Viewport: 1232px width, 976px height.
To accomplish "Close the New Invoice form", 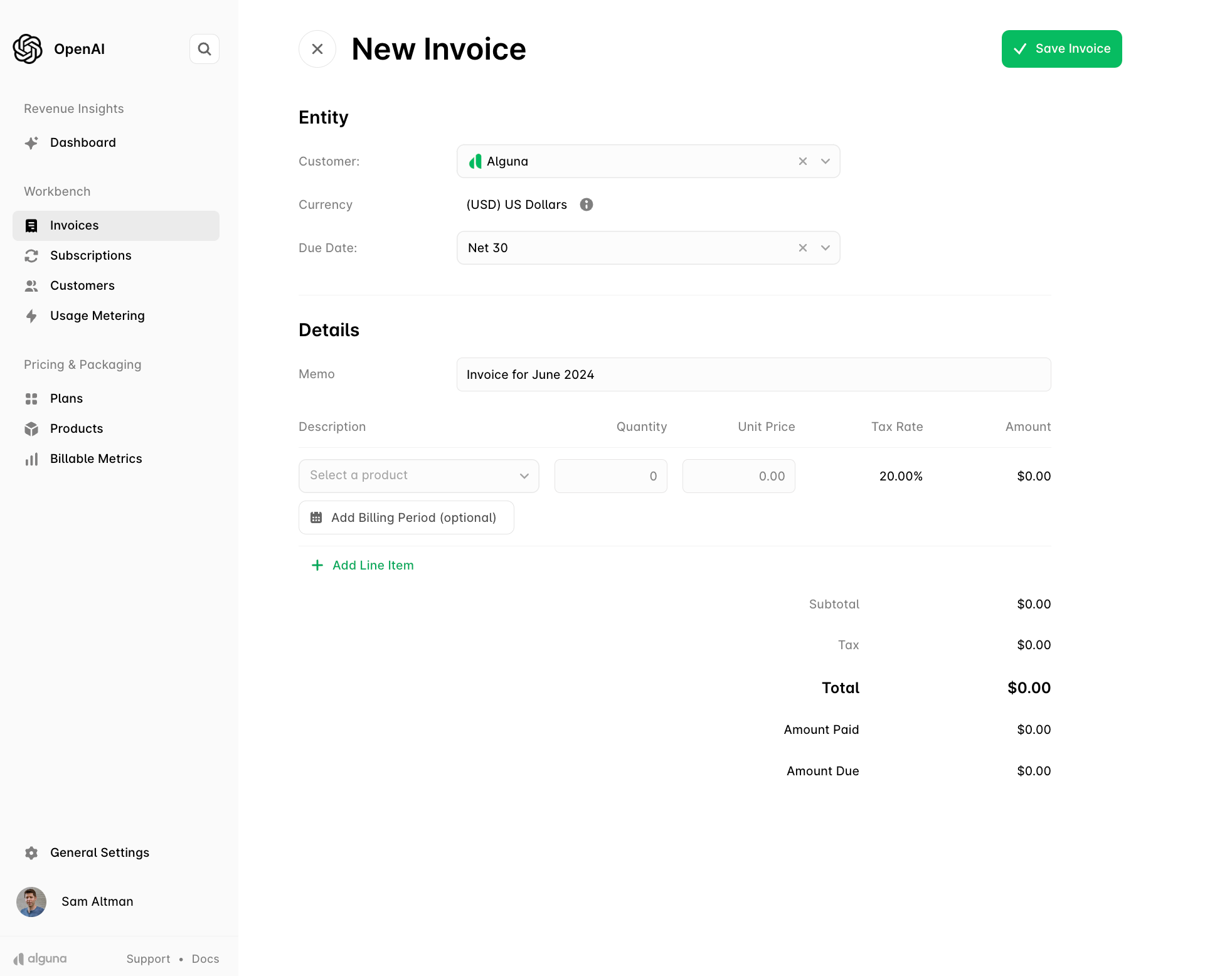I will [317, 49].
